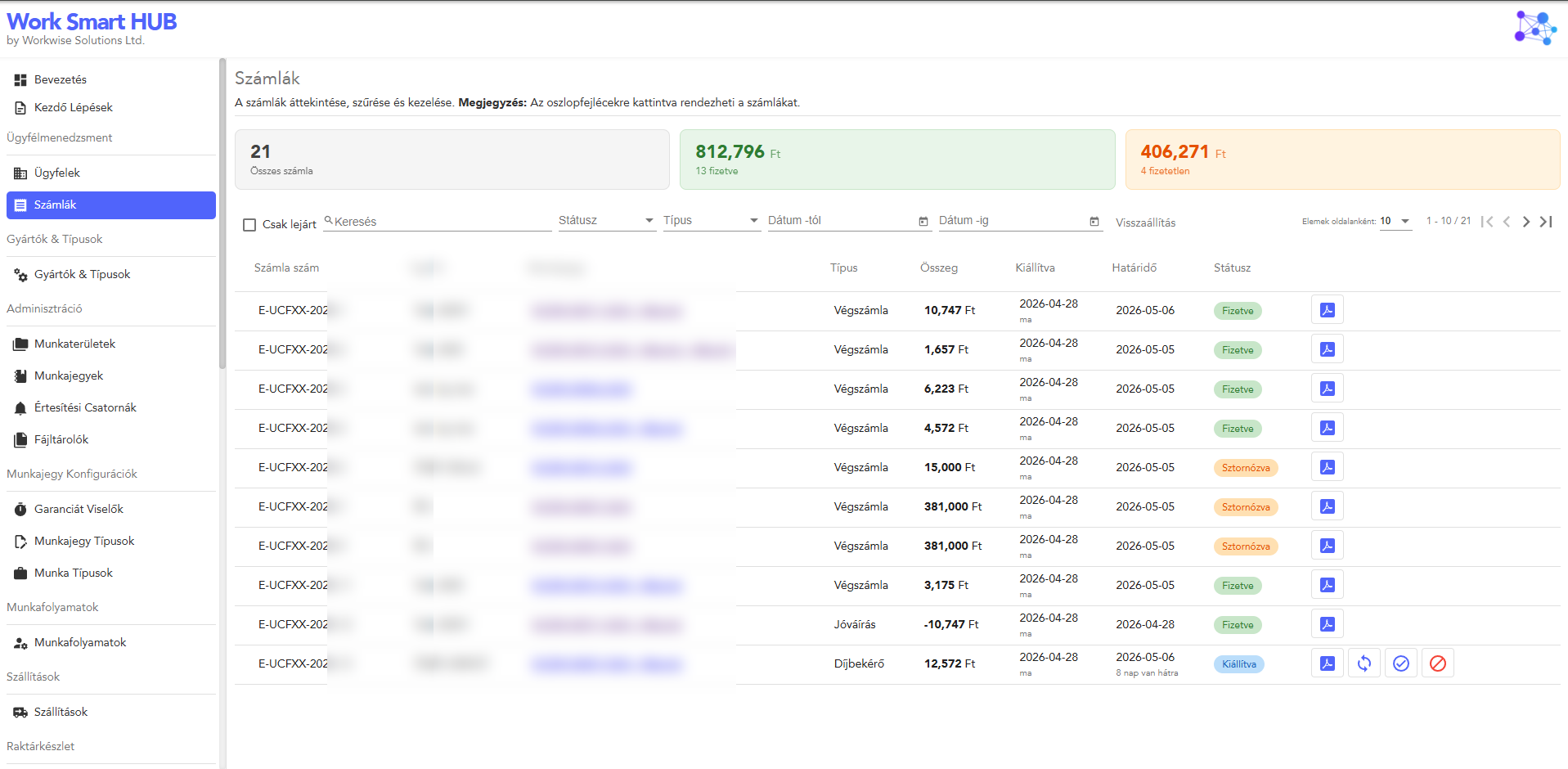This screenshot has width=1568, height=769.
Task: Select the Számlák sidebar item
Action: click(111, 205)
